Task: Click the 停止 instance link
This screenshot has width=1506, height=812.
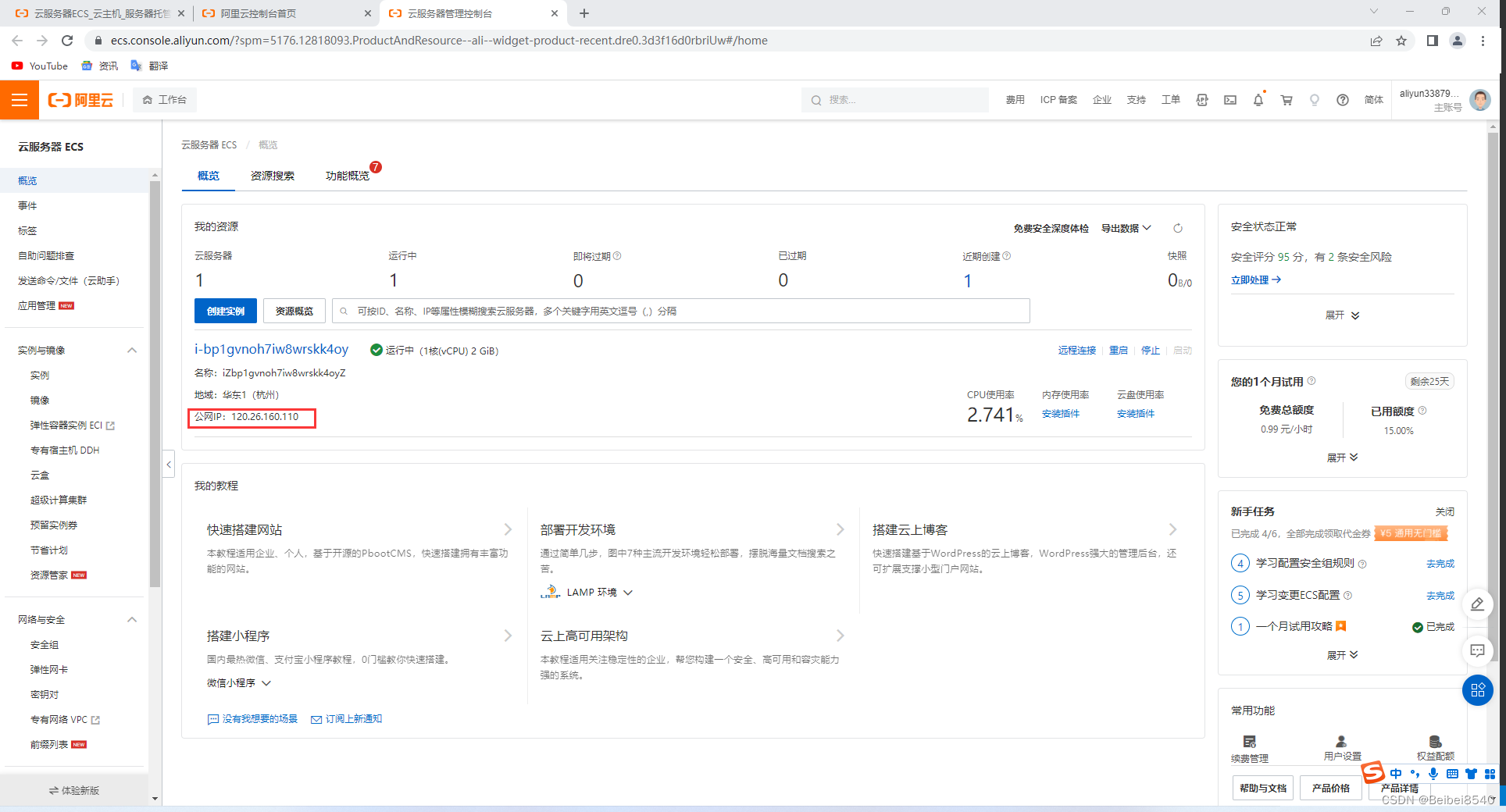Action: pyautogui.click(x=1151, y=351)
